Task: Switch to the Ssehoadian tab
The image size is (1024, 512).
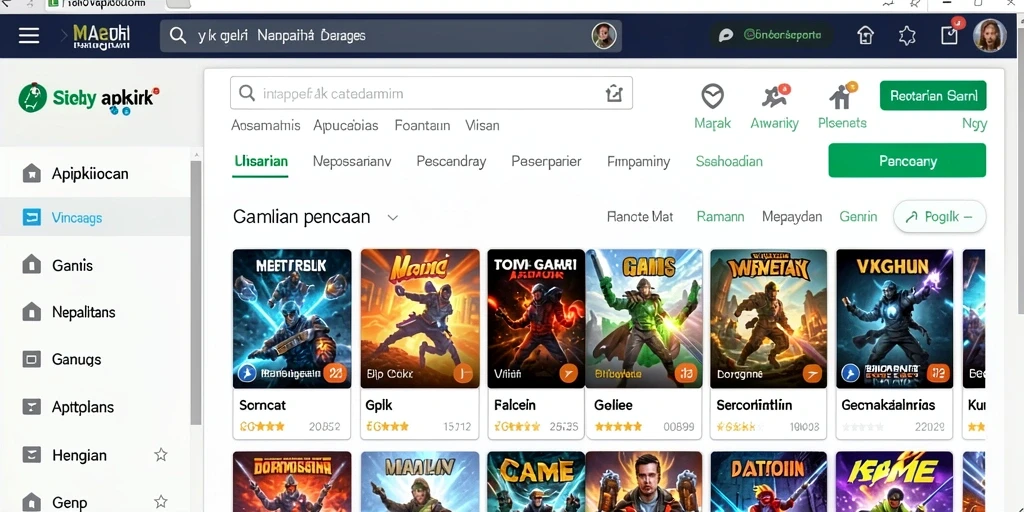Action: pyautogui.click(x=729, y=161)
